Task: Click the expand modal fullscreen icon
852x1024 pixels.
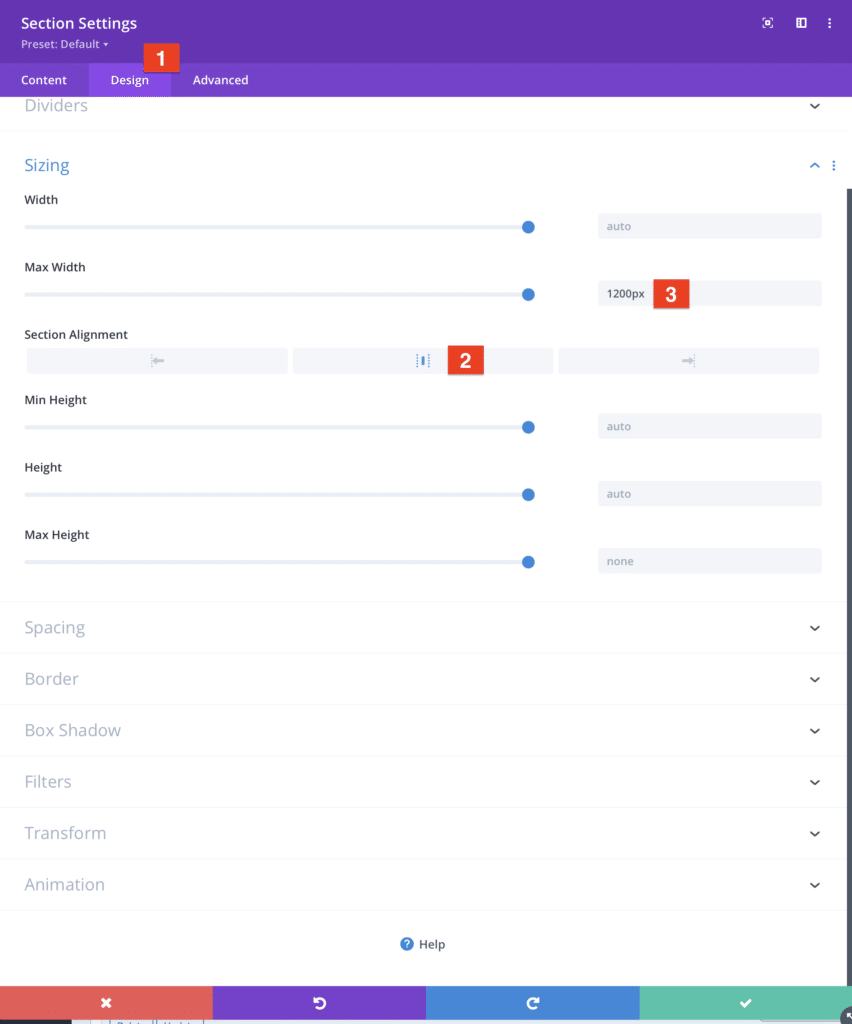Action: point(768,23)
